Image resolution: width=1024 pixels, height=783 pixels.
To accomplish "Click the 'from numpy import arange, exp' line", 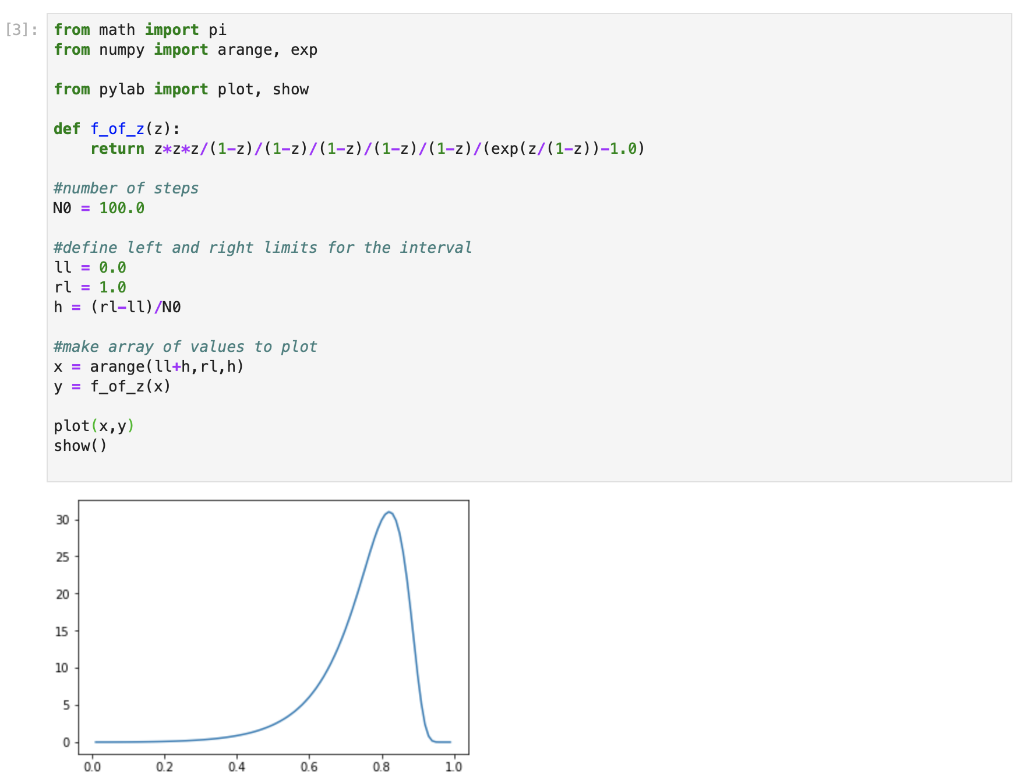I will point(185,50).
